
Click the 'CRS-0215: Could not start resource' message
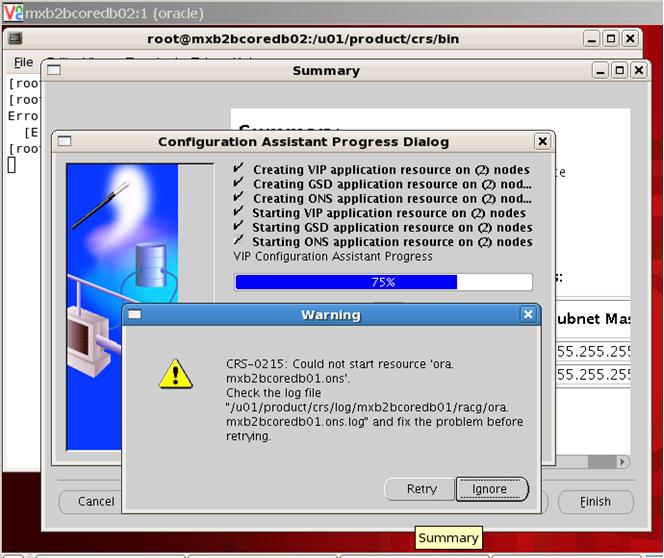(340, 371)
